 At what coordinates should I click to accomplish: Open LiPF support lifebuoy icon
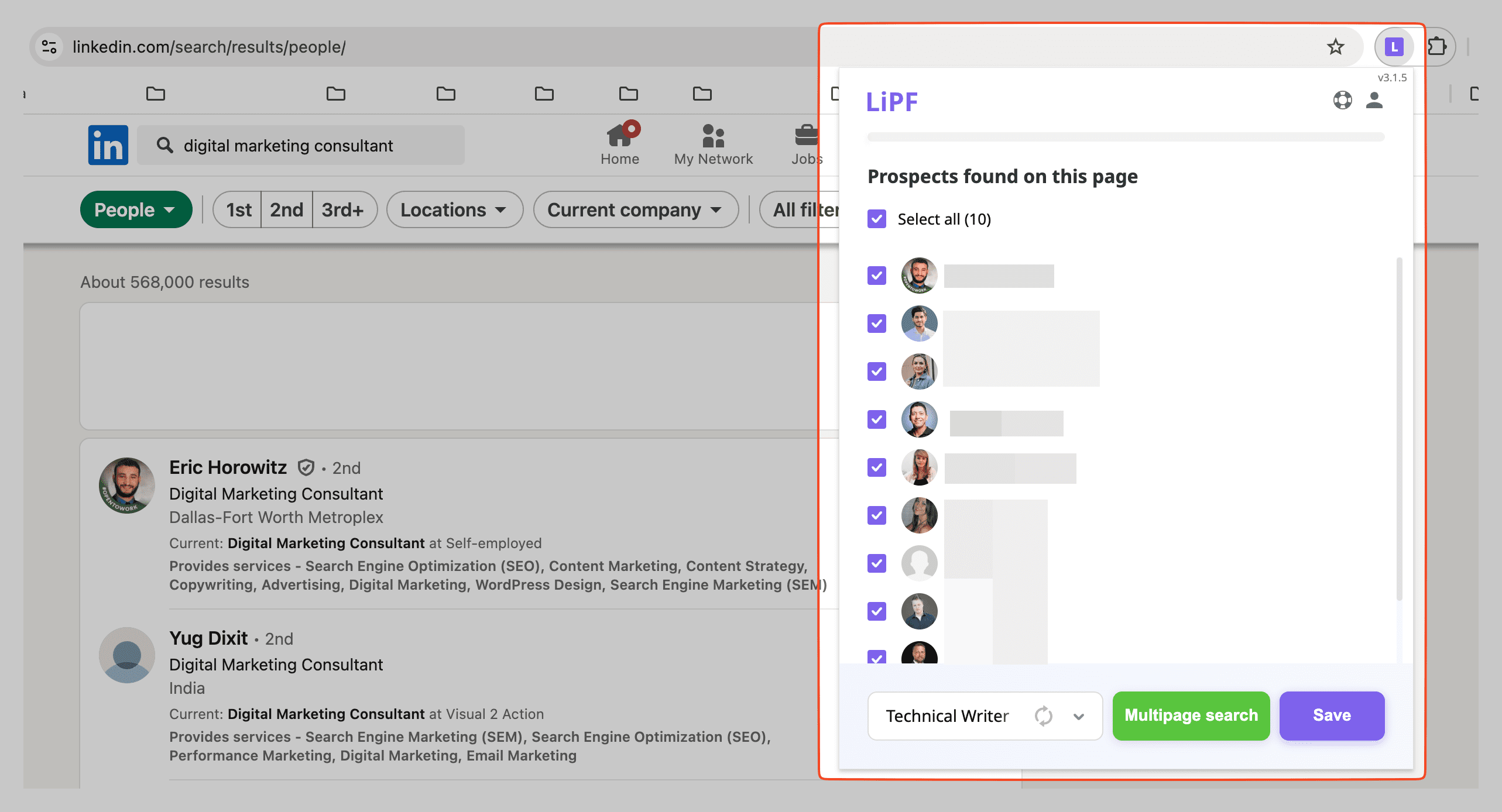(1342, 101)
